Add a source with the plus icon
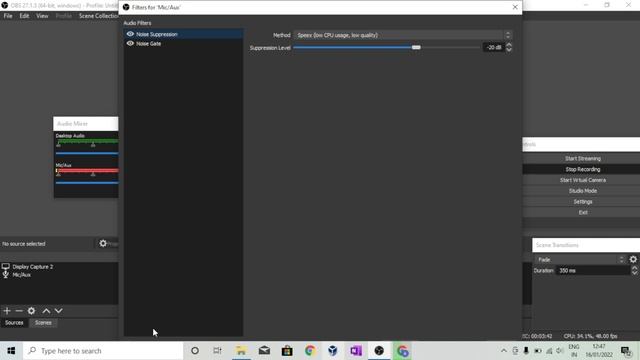Screen dimensions: 640x360 [7, 311]
